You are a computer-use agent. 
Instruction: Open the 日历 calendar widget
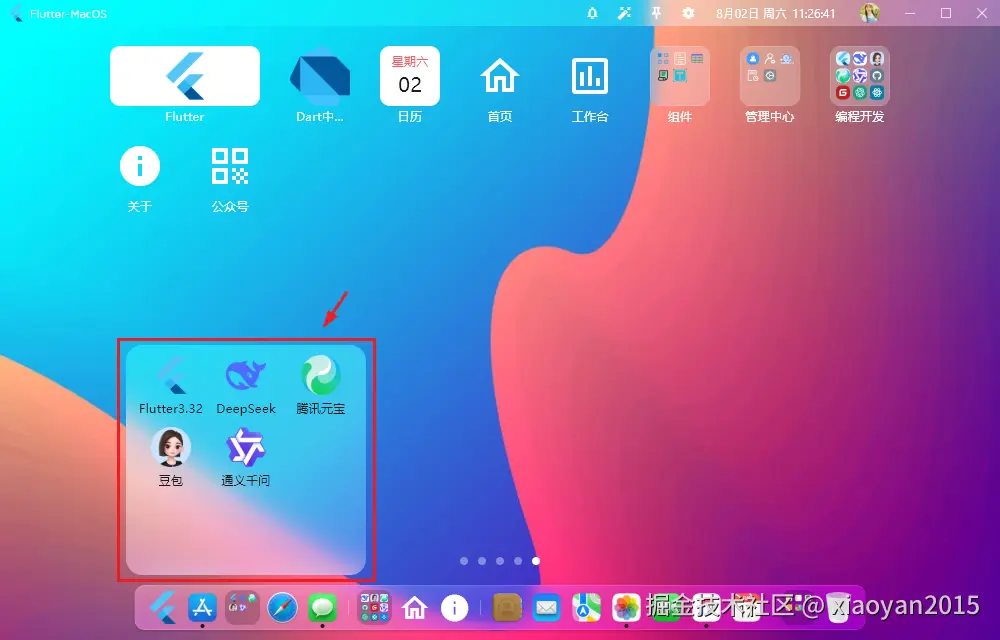click(x=409, y=76)
